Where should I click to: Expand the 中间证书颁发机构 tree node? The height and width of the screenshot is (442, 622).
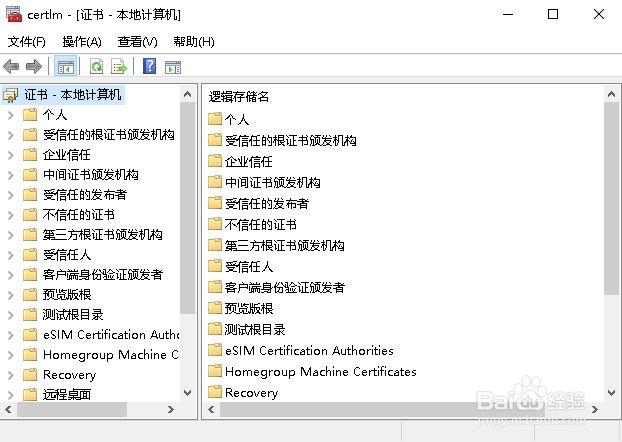11,175
